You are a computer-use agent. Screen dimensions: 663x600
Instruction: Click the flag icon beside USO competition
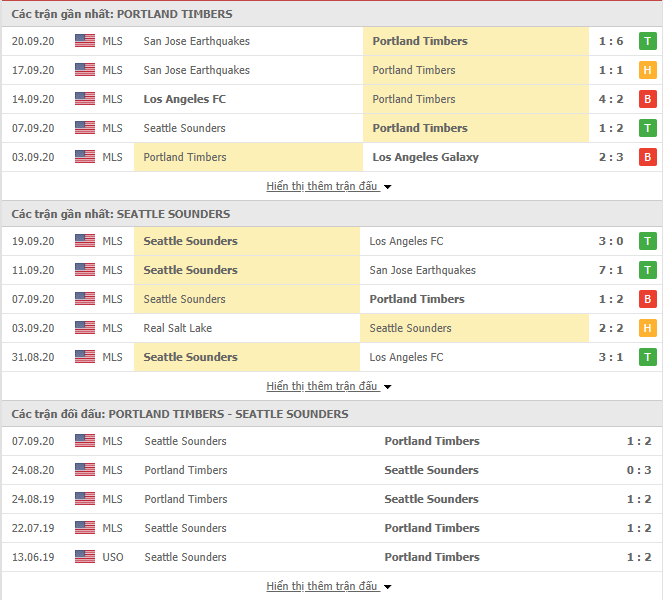(x=85, y=557)
